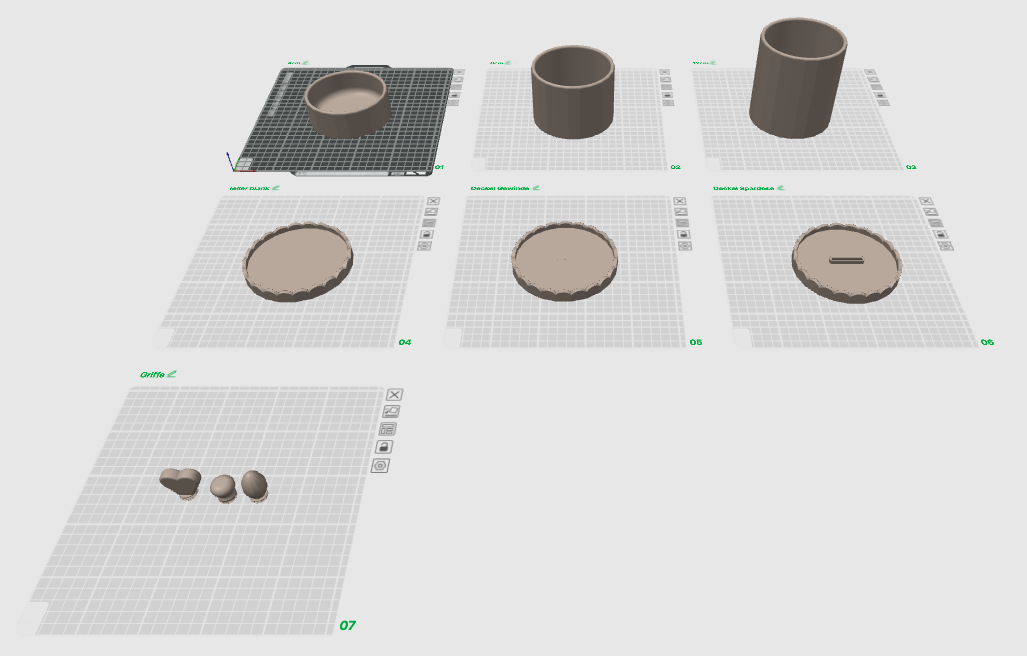Viewport: 1027px width, 656px height.
Task: Edit the Deckel Gewinde plate name pencil
Action: tap(536, 188)
